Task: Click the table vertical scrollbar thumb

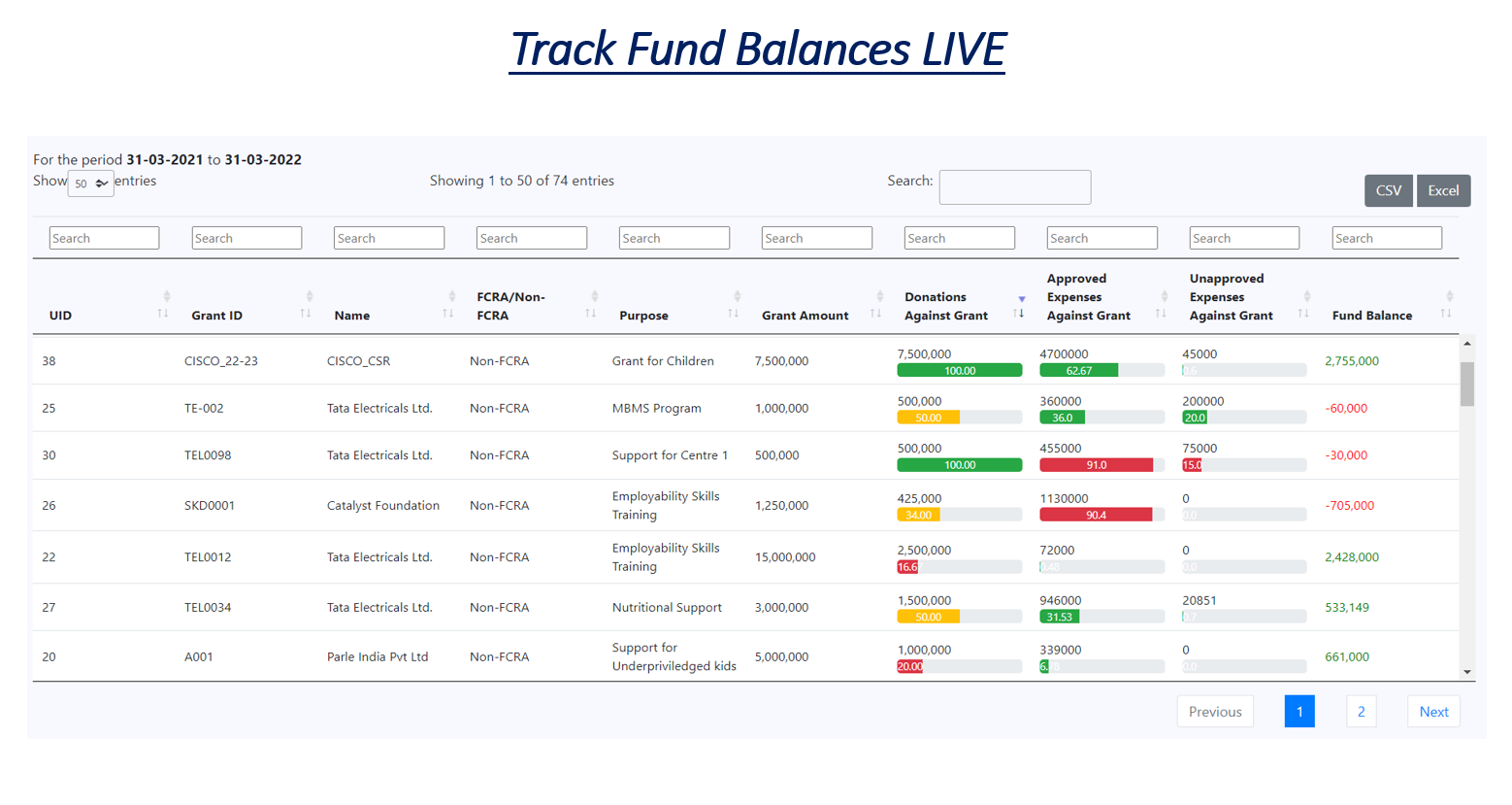Action: pyautogui.click(x=1467, y=384)
